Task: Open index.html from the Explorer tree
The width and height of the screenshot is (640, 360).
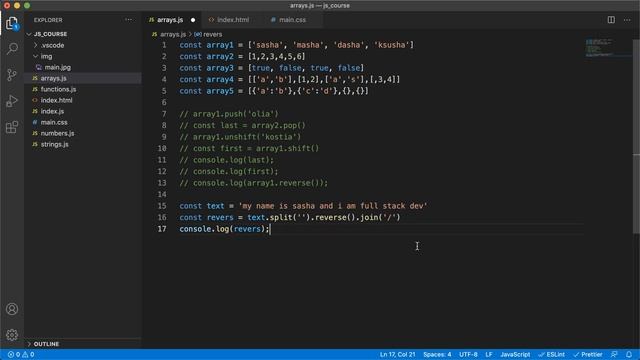Action: pos(83,100)
